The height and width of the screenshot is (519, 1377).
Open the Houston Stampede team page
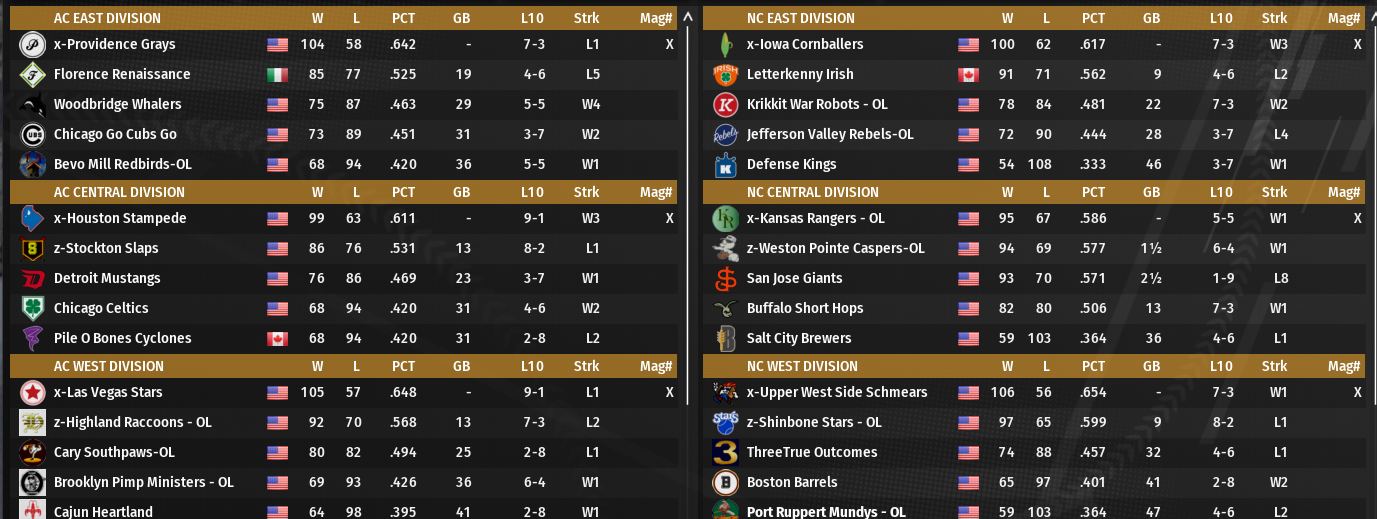click(120, 219)
